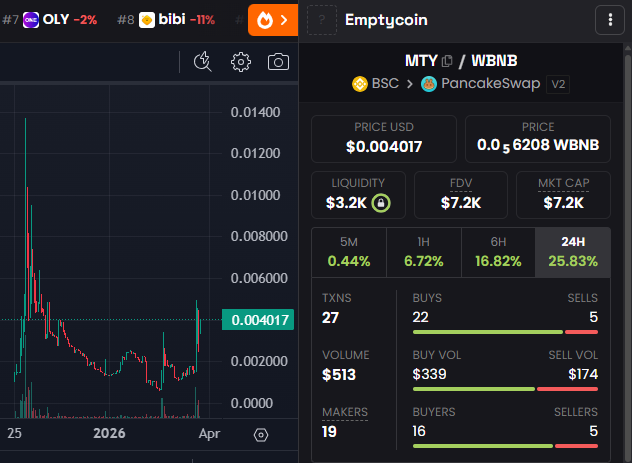The image size is (632, 463).
Task: Click the MAKERS label
Action: (x=345, y=412)
